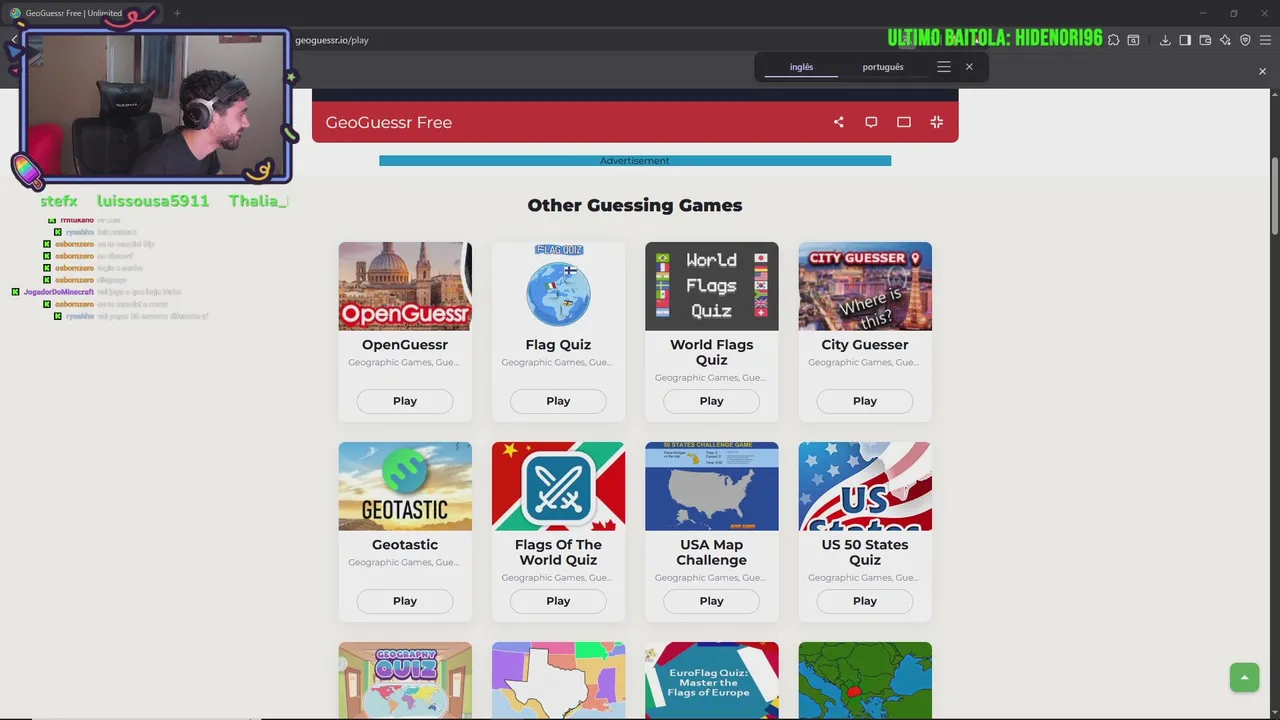
Task: Click the OpenGuessr title link
Action: tap(405, 345)
